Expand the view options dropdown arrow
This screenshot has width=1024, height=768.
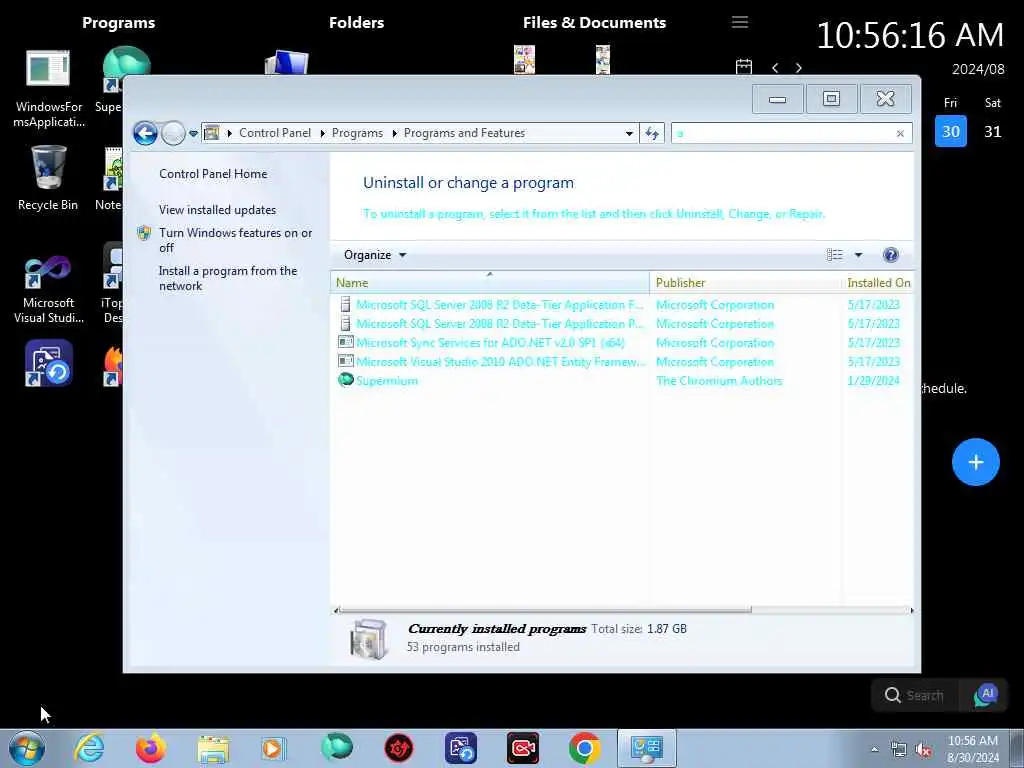858,255
